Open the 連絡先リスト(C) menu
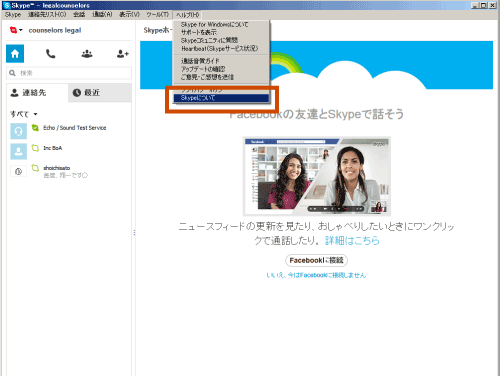This screenshot has height=377, width=500. (x=47, y=15)
